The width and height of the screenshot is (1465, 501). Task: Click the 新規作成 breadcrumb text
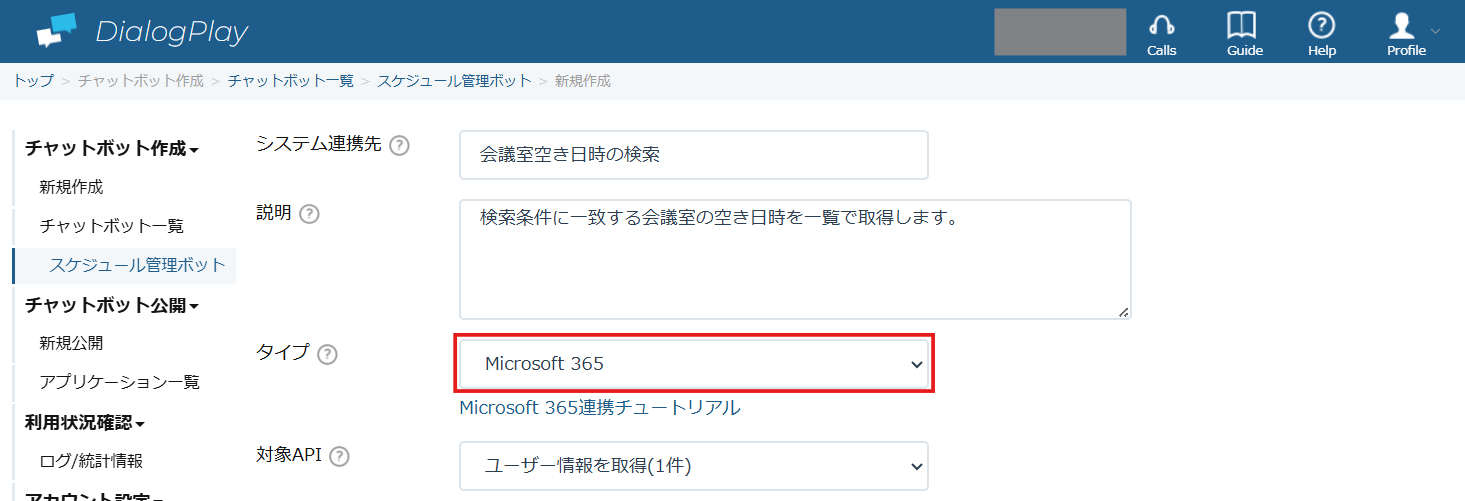pos(582,80)
